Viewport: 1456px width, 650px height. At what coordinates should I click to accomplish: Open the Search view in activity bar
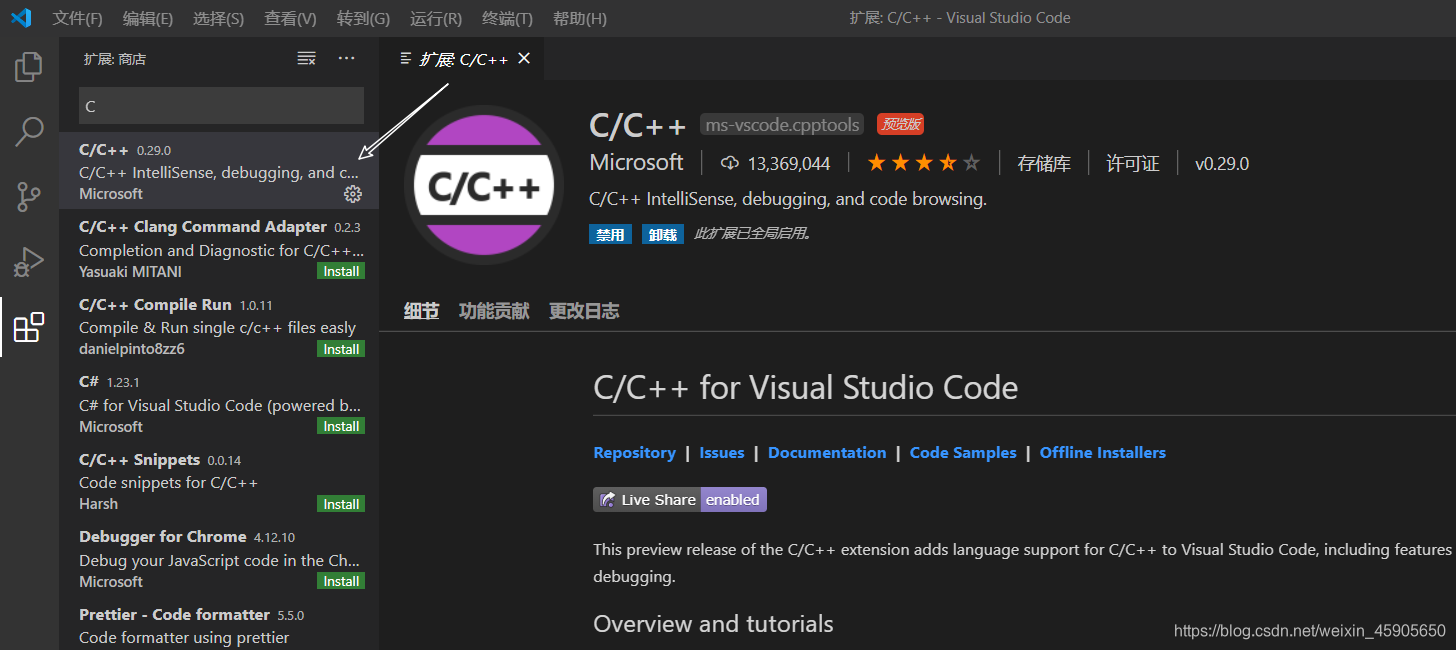(x=29, y=131)
